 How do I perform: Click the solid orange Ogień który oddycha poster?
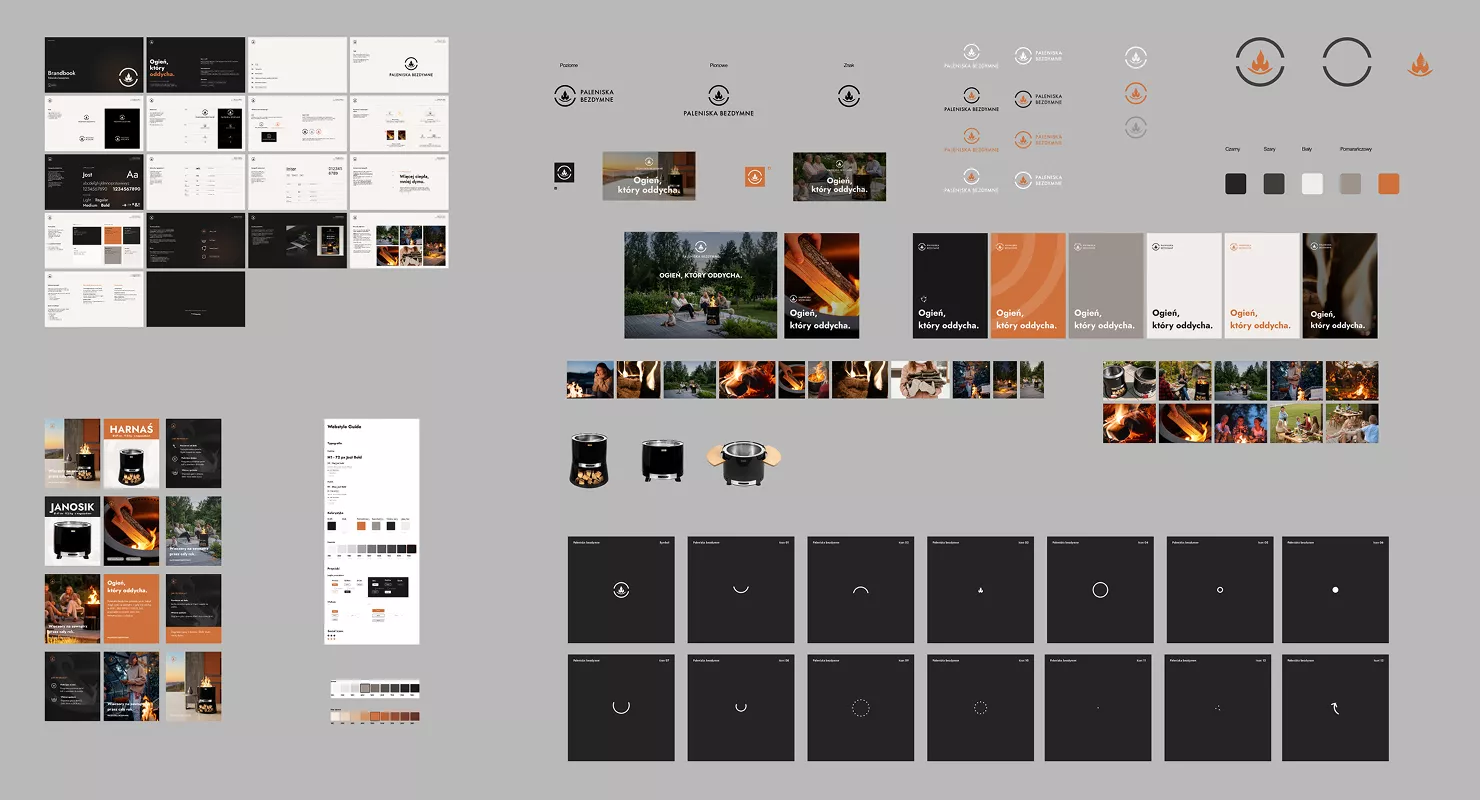click(x=1028, y=286)
